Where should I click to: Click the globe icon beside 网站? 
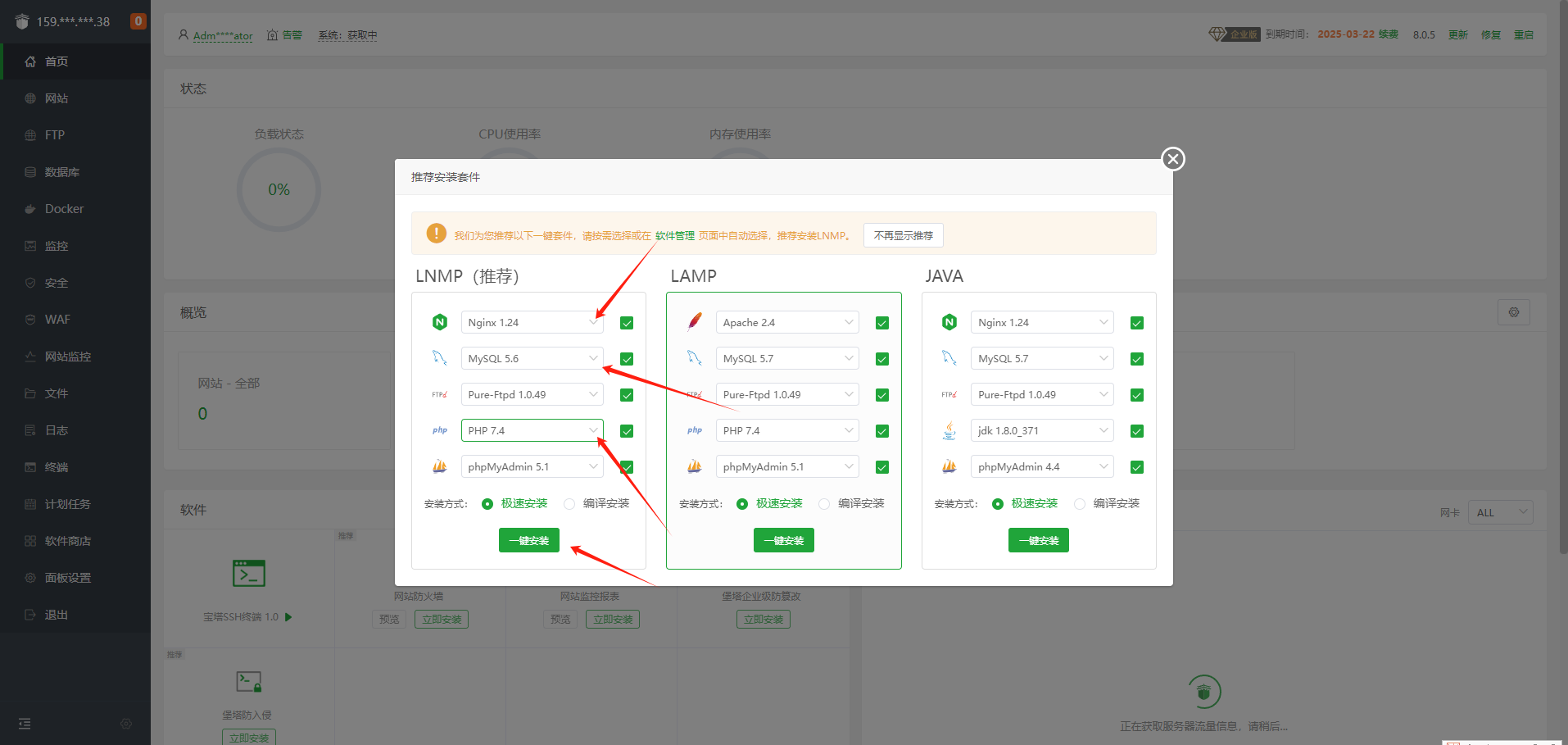[x=30, y=98]
